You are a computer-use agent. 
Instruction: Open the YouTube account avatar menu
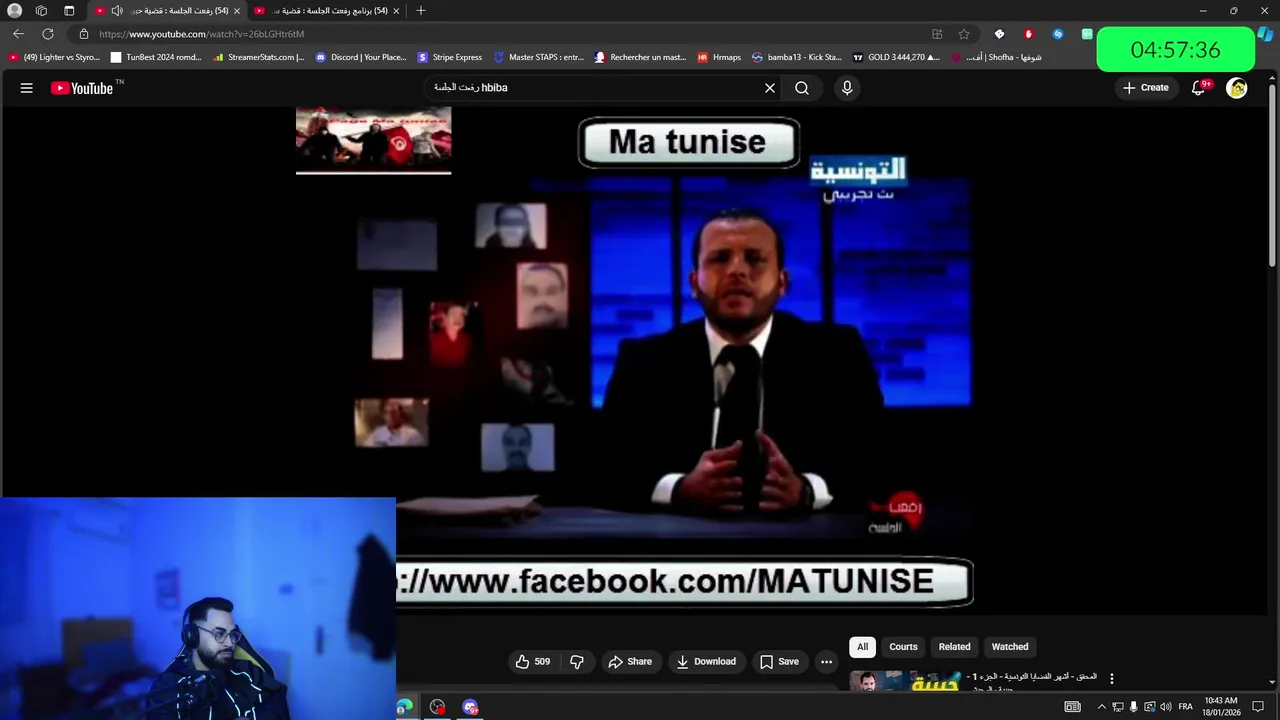tap(1237, 88)
